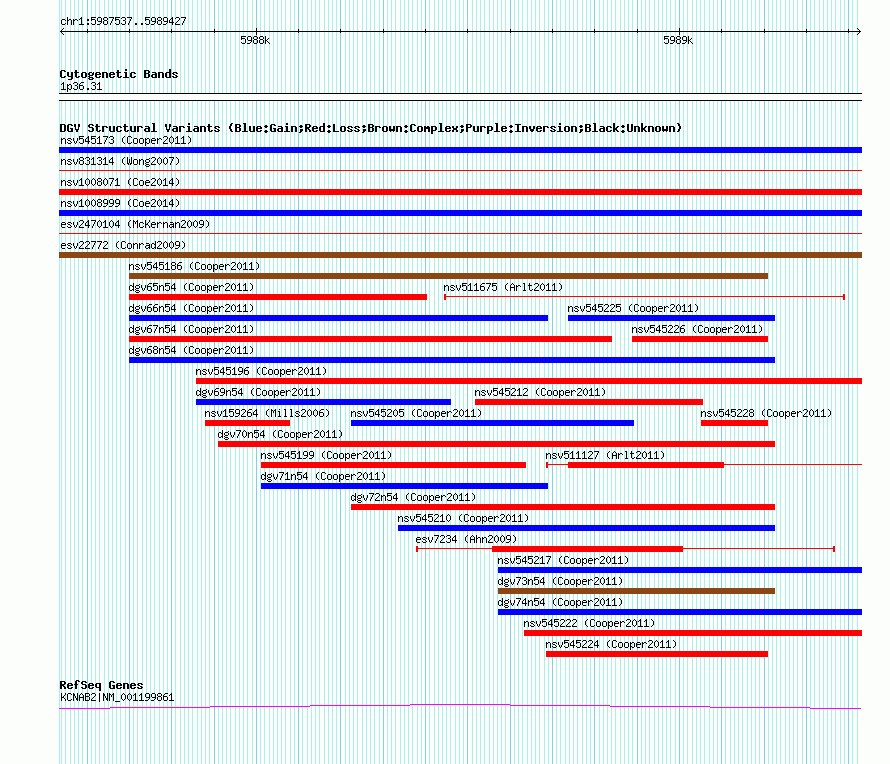The height and width of the screenshot is (764, 890).
Task: Click the dgv68n54 blue variant bar
Action: 452,360
